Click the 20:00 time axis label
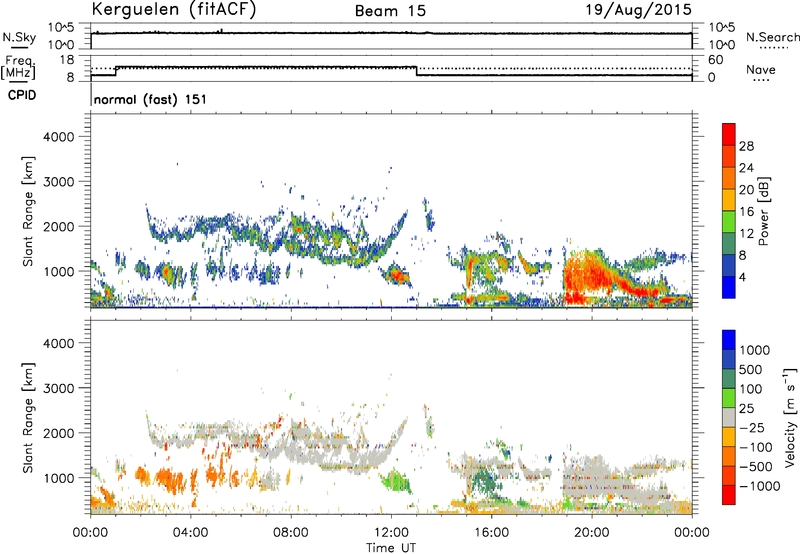This screenshot has height=554, width=800. (591, 533)
